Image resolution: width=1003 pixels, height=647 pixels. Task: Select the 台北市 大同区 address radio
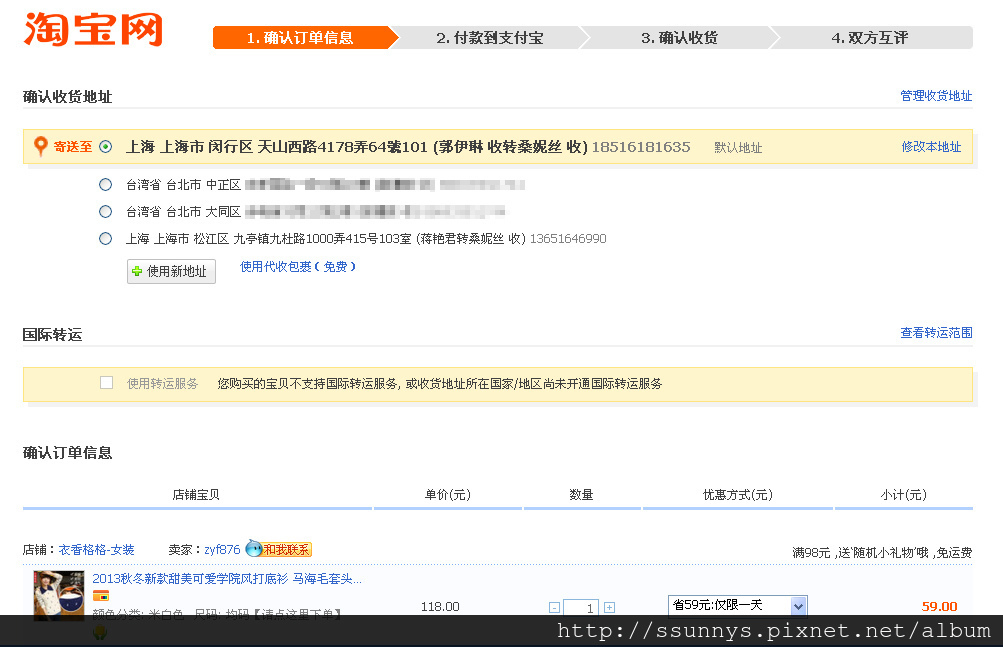(106, 212)
